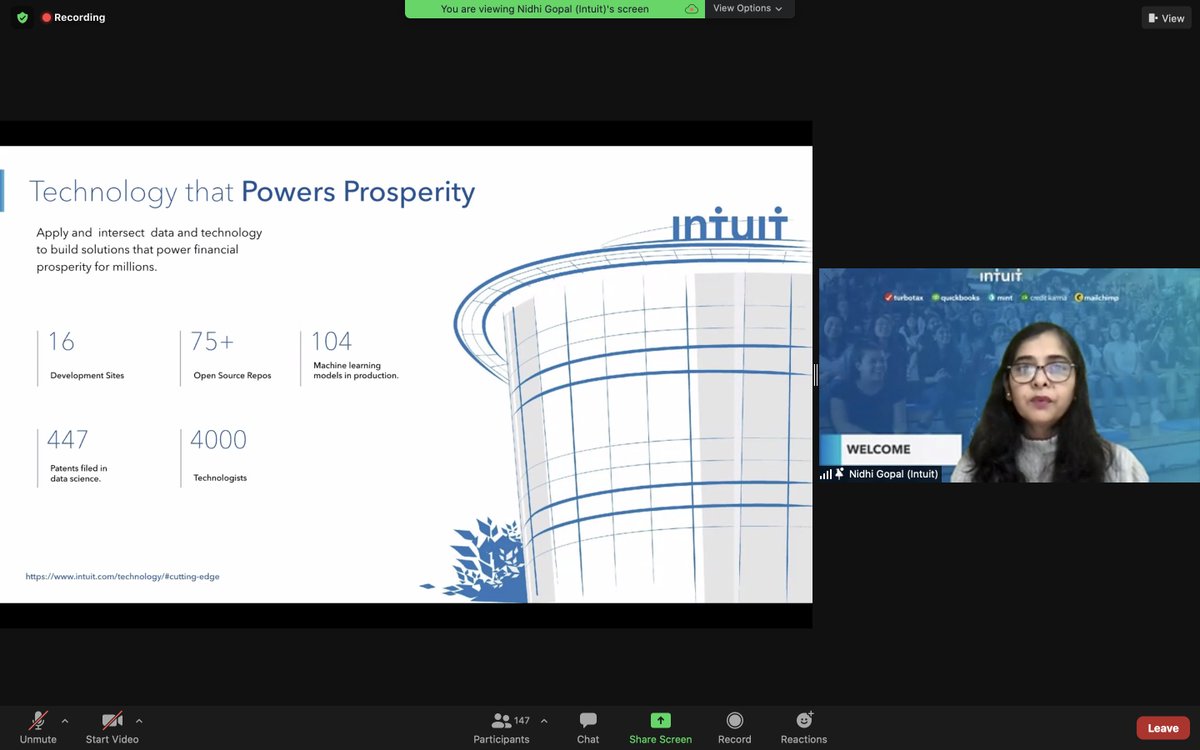Click the pin icon beside Nidhi Gopal name
Viewport: 1200px width, 750px height.
coord(840,474)
